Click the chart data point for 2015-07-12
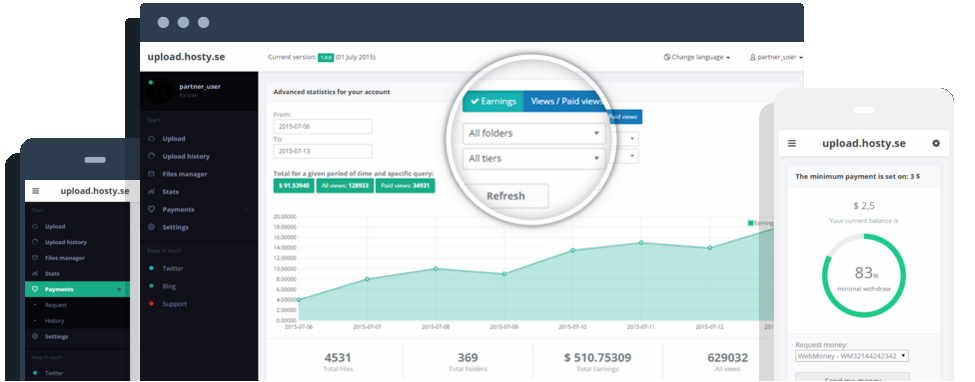The image size is (975, 382). click(x=709, y=248)
